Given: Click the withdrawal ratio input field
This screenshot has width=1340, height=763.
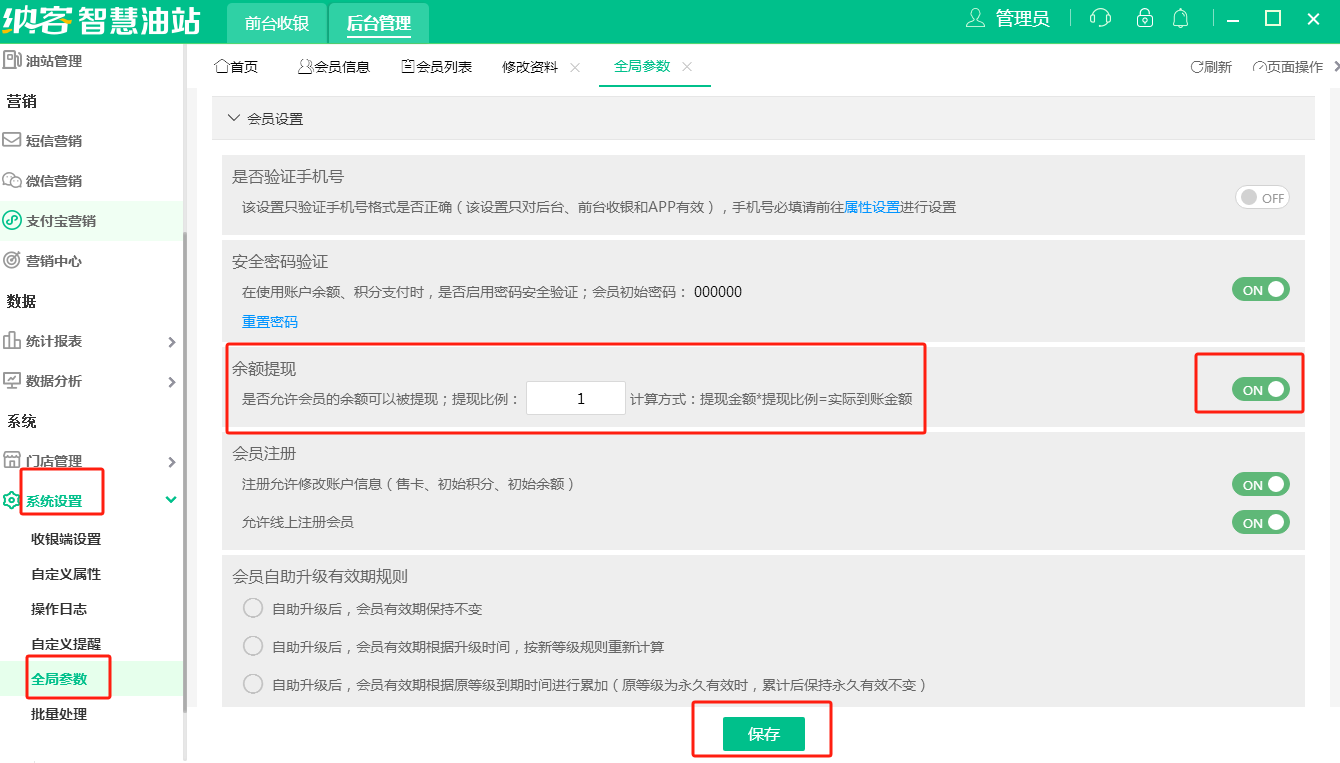Looking at the screenshot, I should pos(576,398).
